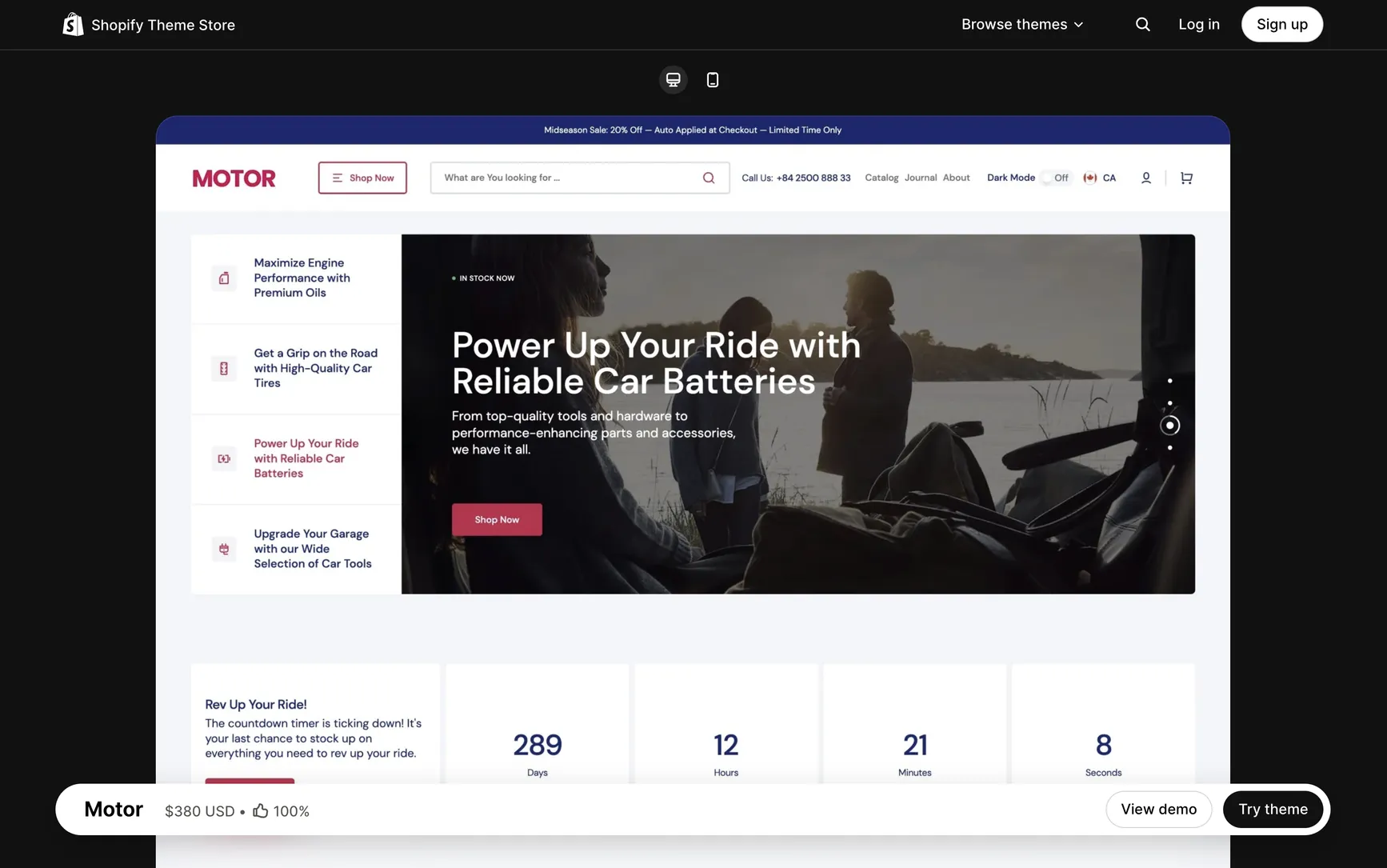Image resolution: width=1387 pixels, height=868 pixels.
Task: Expand the Browse themes dropdown
Action: coord(1021,24)
